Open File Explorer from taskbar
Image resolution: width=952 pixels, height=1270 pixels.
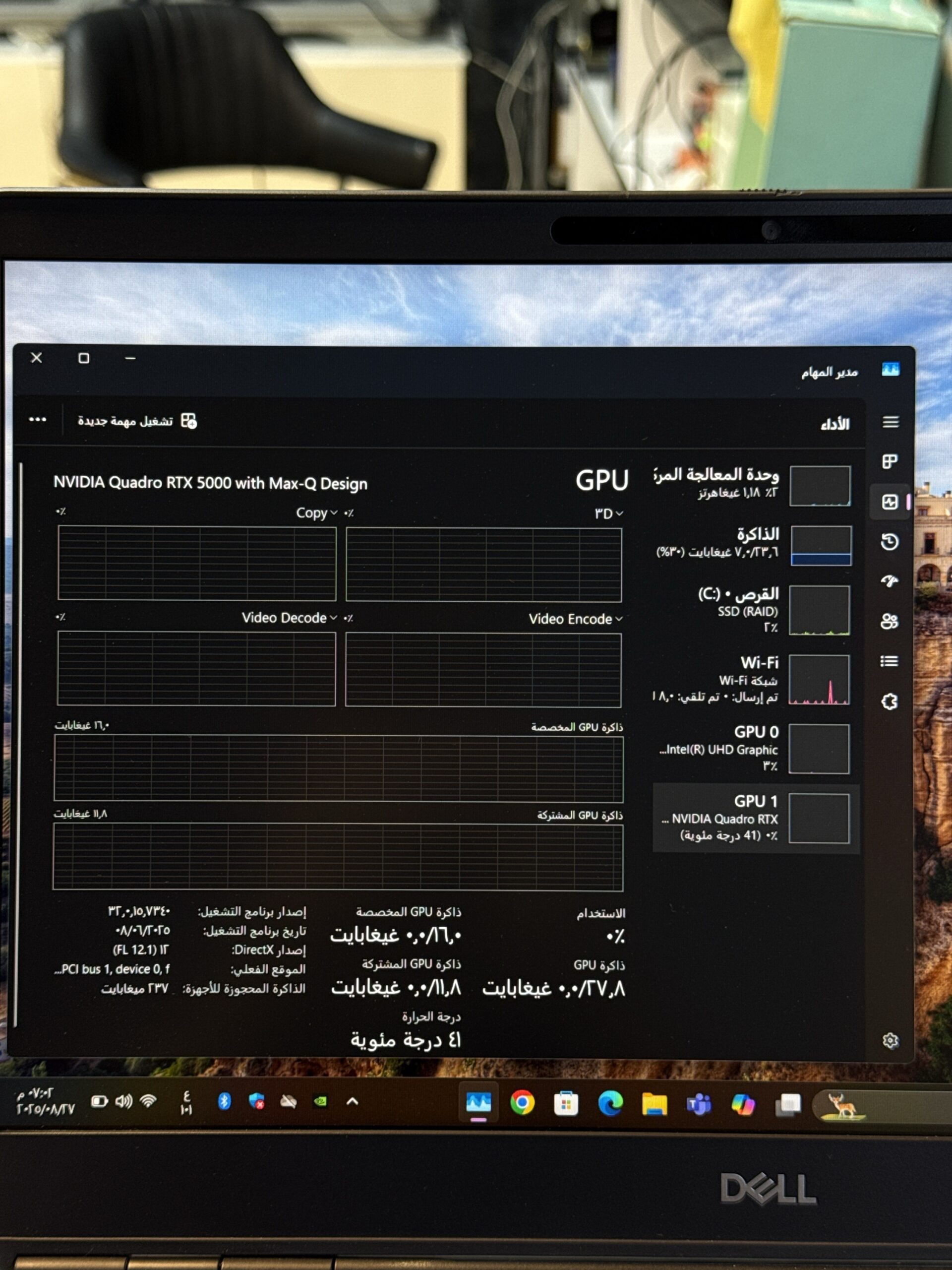[654, 1104]
